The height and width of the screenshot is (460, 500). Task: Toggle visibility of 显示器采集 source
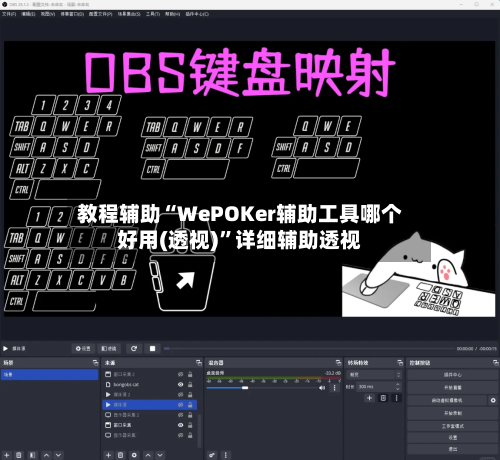coord(180,435)
